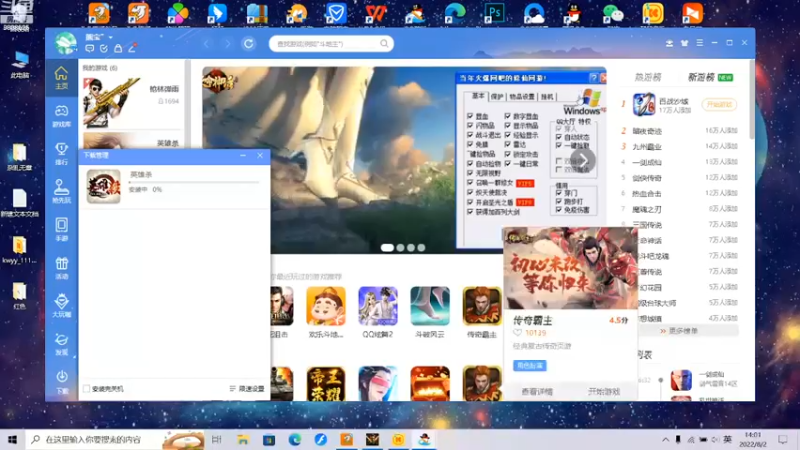Expand the username dropdown arrow in header

[110, 37]
